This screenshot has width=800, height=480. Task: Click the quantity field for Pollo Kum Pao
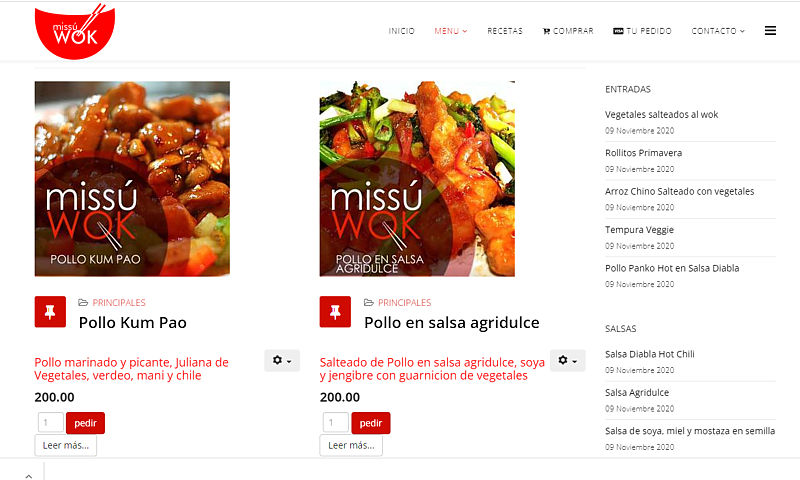50,423
